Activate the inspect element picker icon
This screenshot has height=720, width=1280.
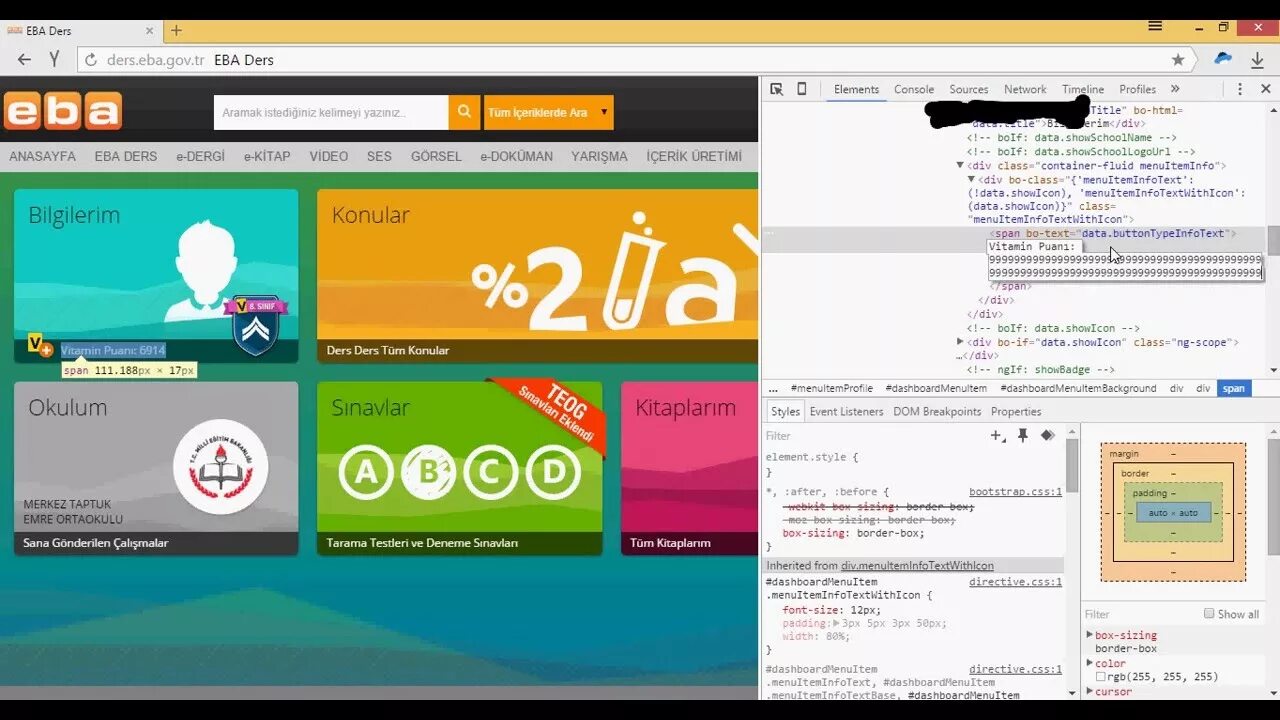pyautogui.click(x=776, y=89)
